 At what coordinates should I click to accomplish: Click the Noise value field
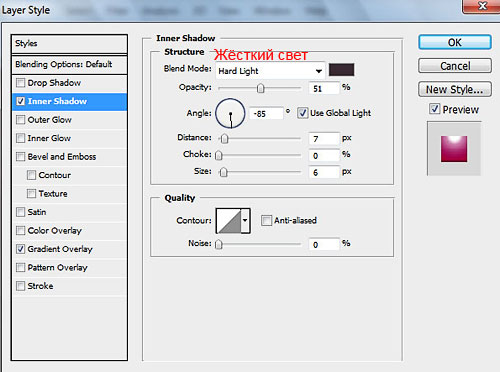click(x=324, y=244)
